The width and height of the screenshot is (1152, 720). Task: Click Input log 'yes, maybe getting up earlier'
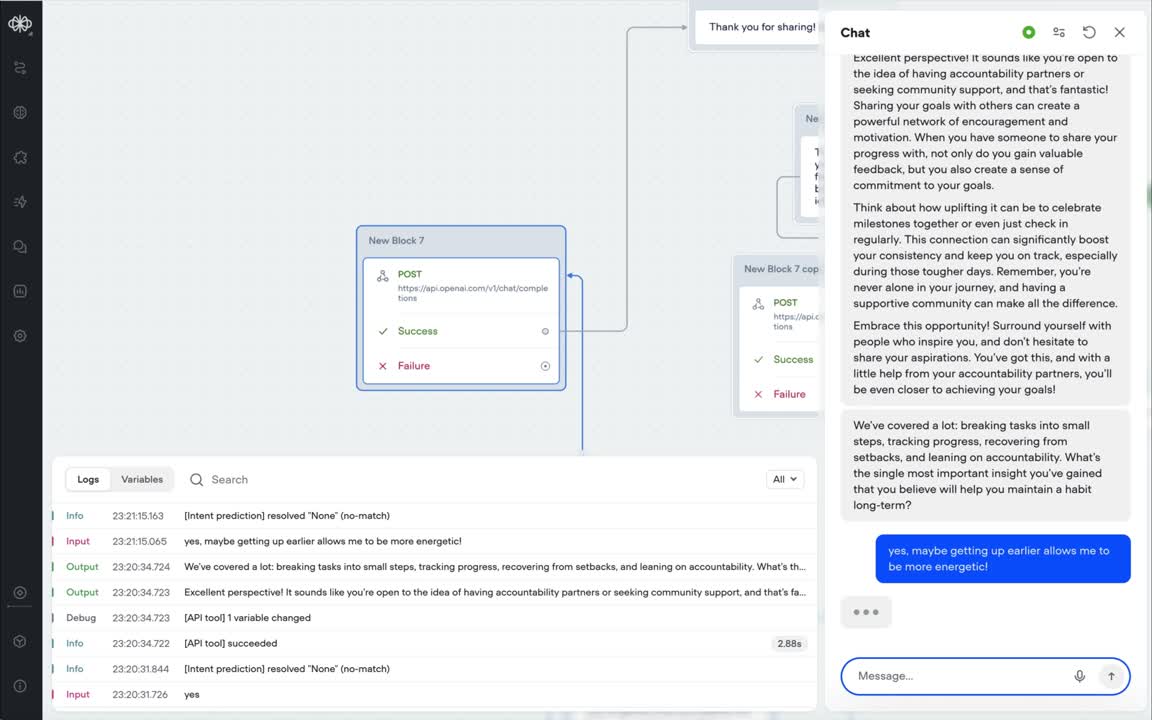[435, 541]
